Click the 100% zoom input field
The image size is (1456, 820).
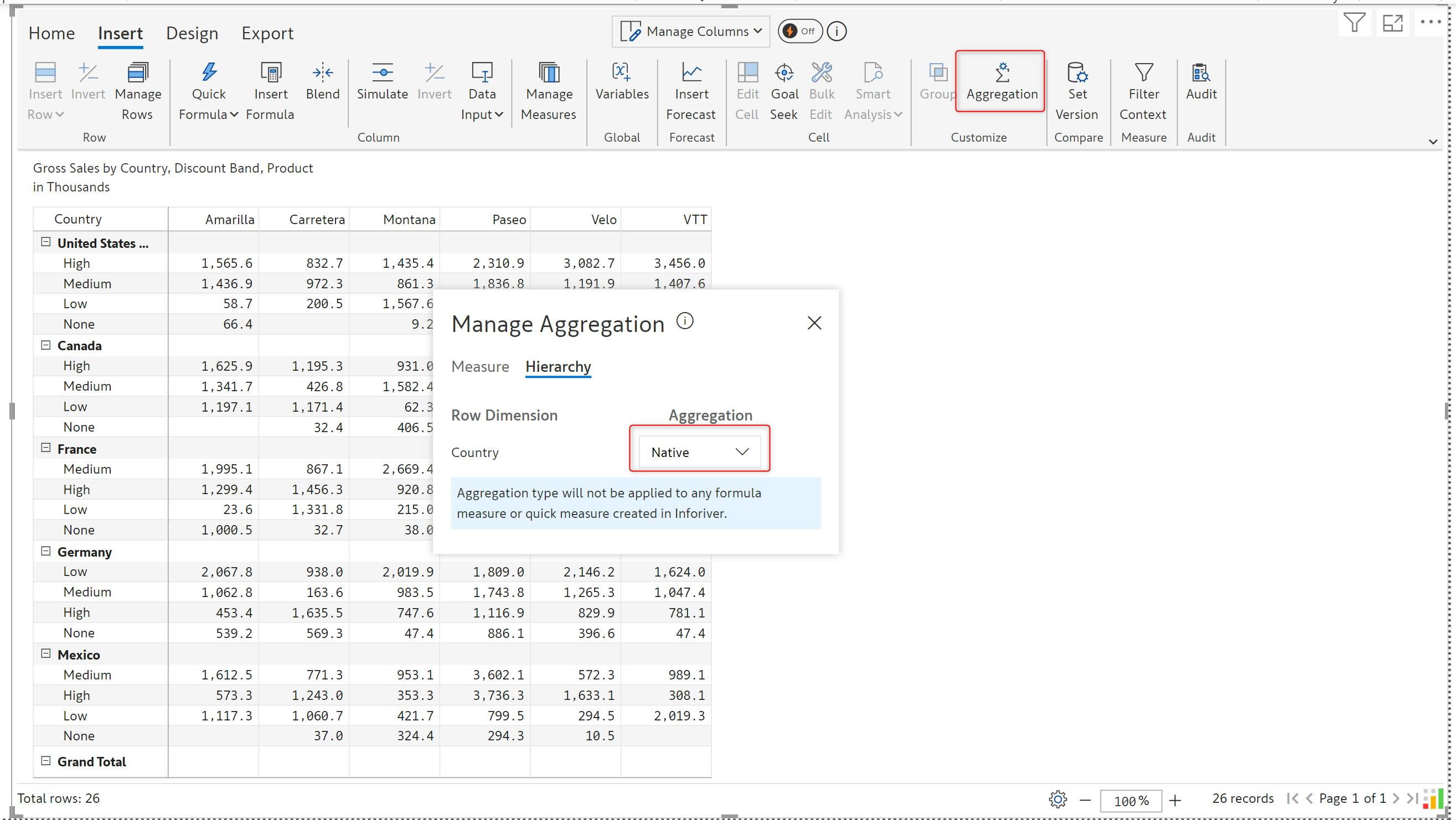pos(1130,800)
